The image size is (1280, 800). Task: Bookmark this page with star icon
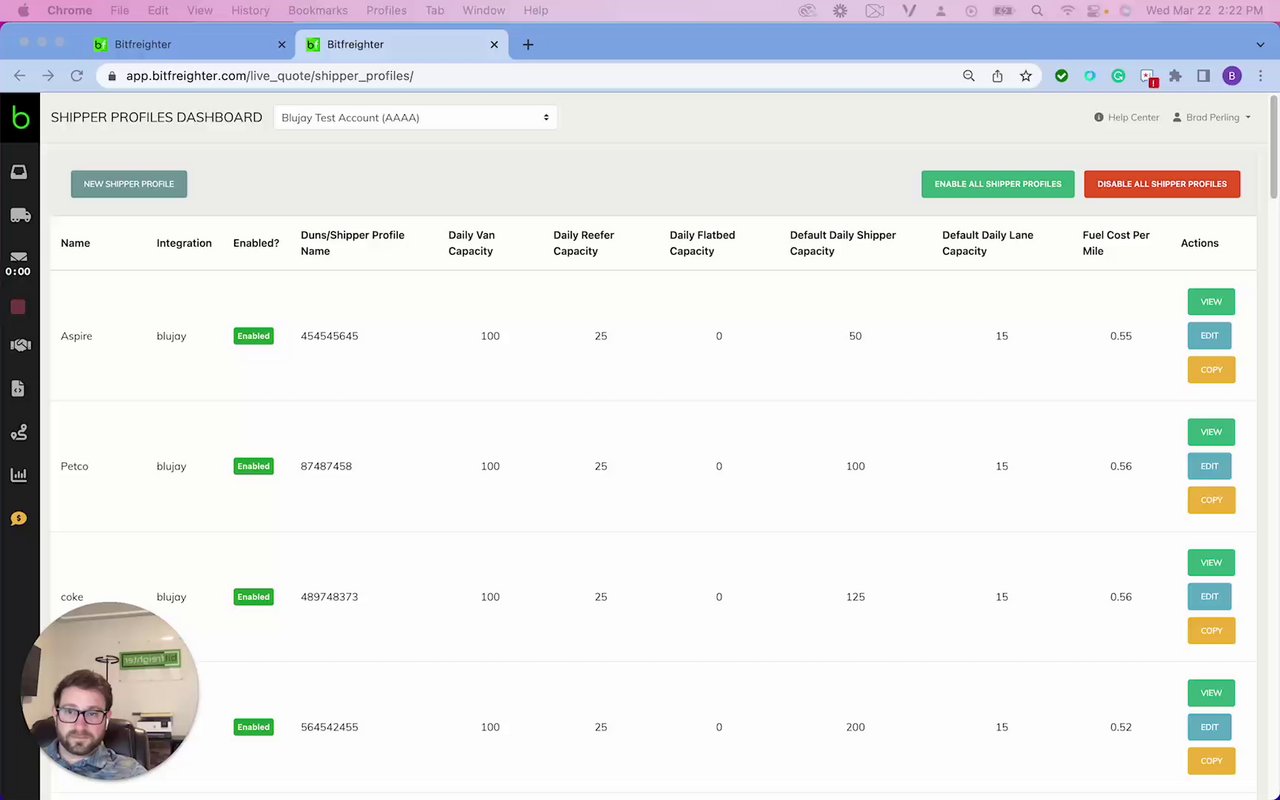click(1026, 76)
